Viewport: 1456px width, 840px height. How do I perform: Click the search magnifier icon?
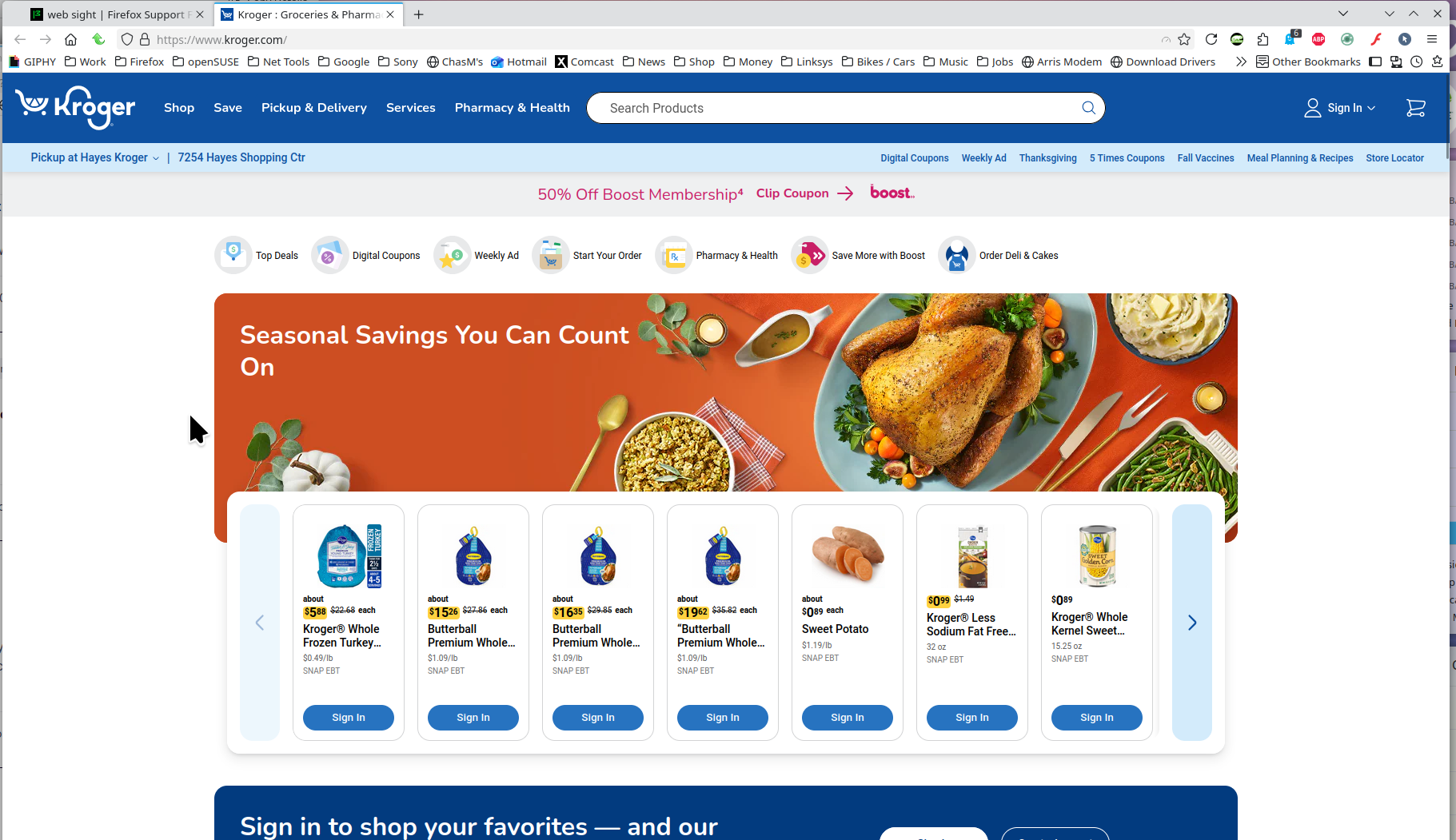pos(1088,108)
